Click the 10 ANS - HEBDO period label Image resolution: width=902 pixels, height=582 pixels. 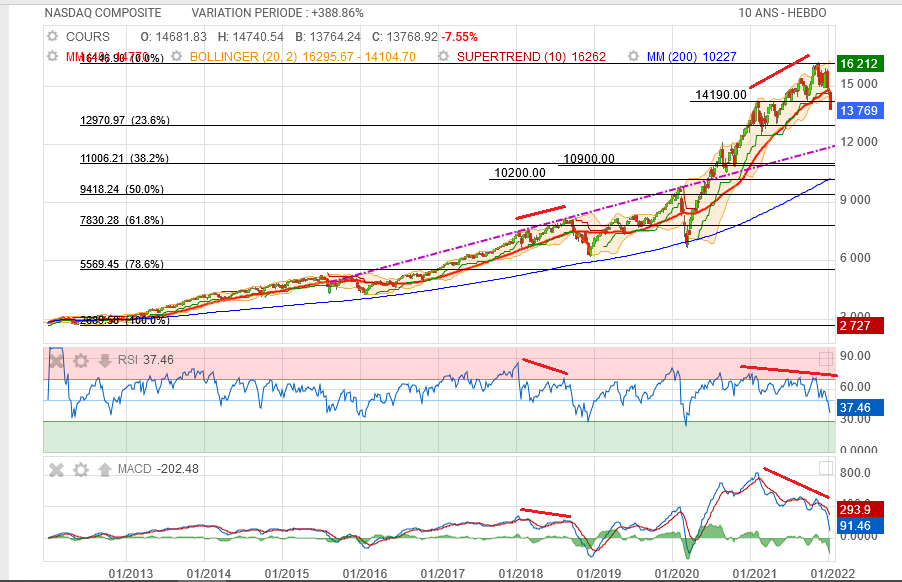pos(782,13)
